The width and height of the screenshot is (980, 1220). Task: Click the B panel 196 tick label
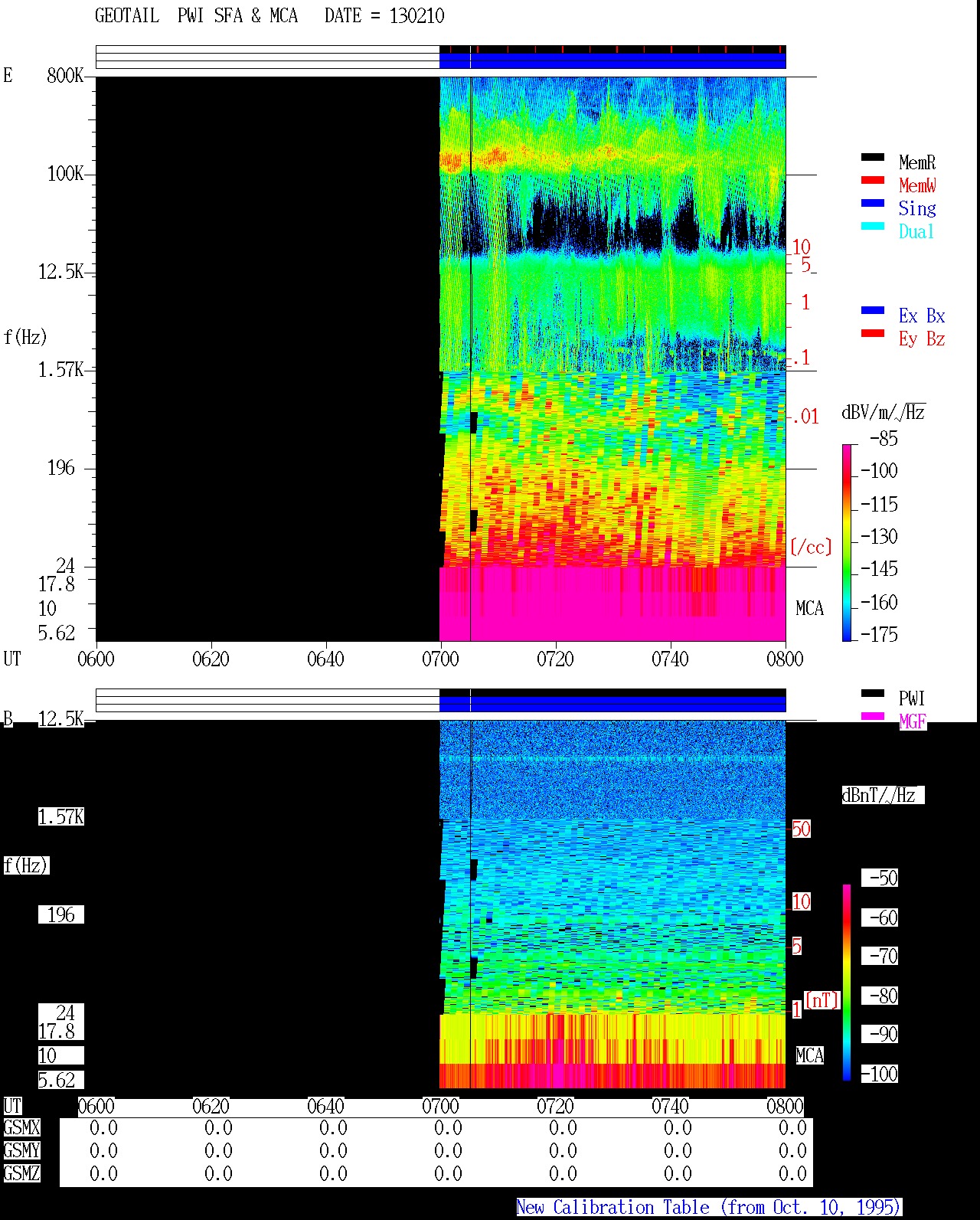click(x=61, y=914)
